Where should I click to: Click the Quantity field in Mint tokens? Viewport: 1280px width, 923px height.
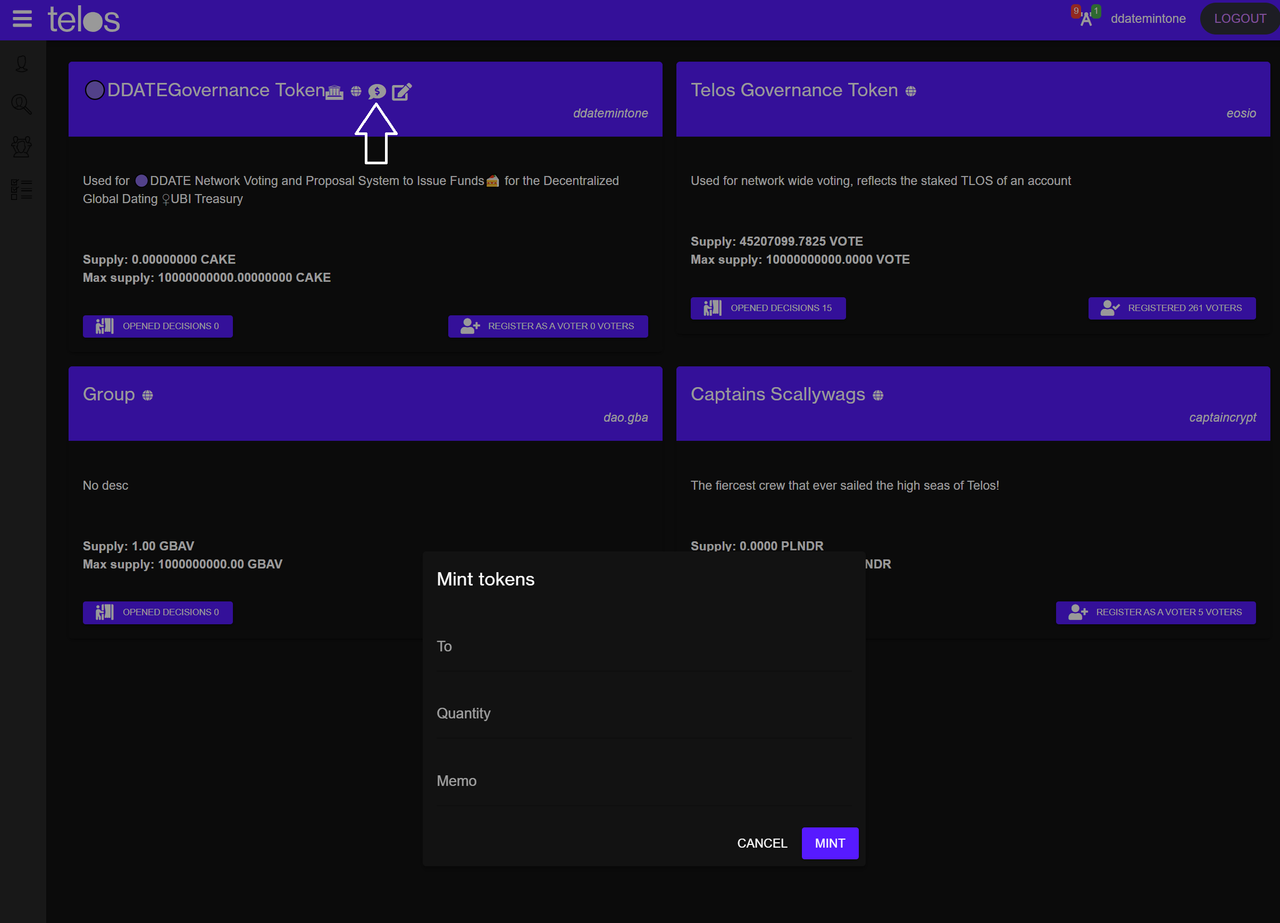tap(643, 714)
